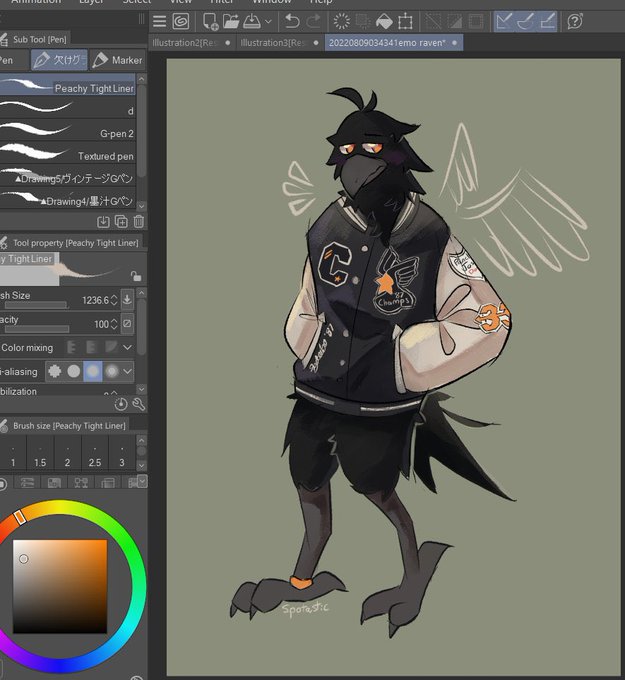
Task: Expand the Anti-aliasing dropdown arrow
Action: pyautogui.click(x=127, y=371)
